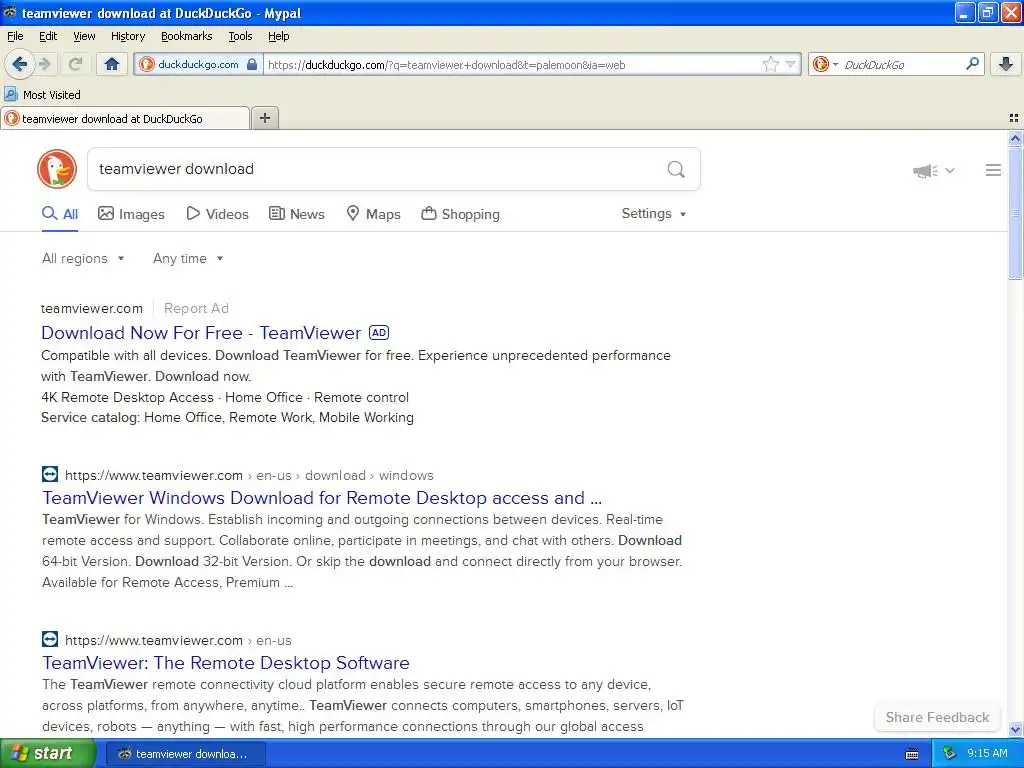Open the File menu

click(x=15, y=36)
